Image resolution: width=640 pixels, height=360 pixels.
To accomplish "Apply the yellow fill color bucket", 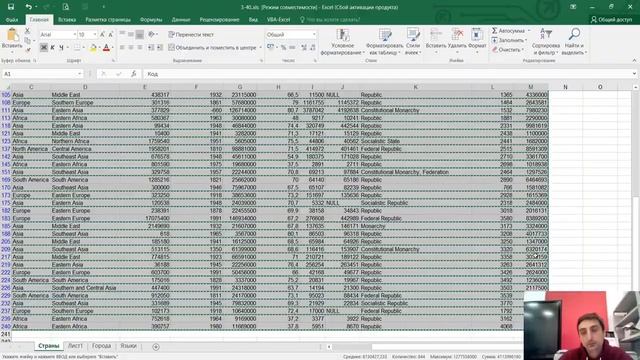I will 93,48.
